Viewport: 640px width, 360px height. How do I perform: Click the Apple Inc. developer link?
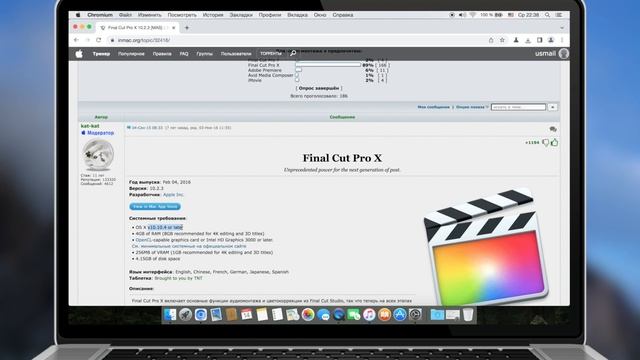pos(173,195)
